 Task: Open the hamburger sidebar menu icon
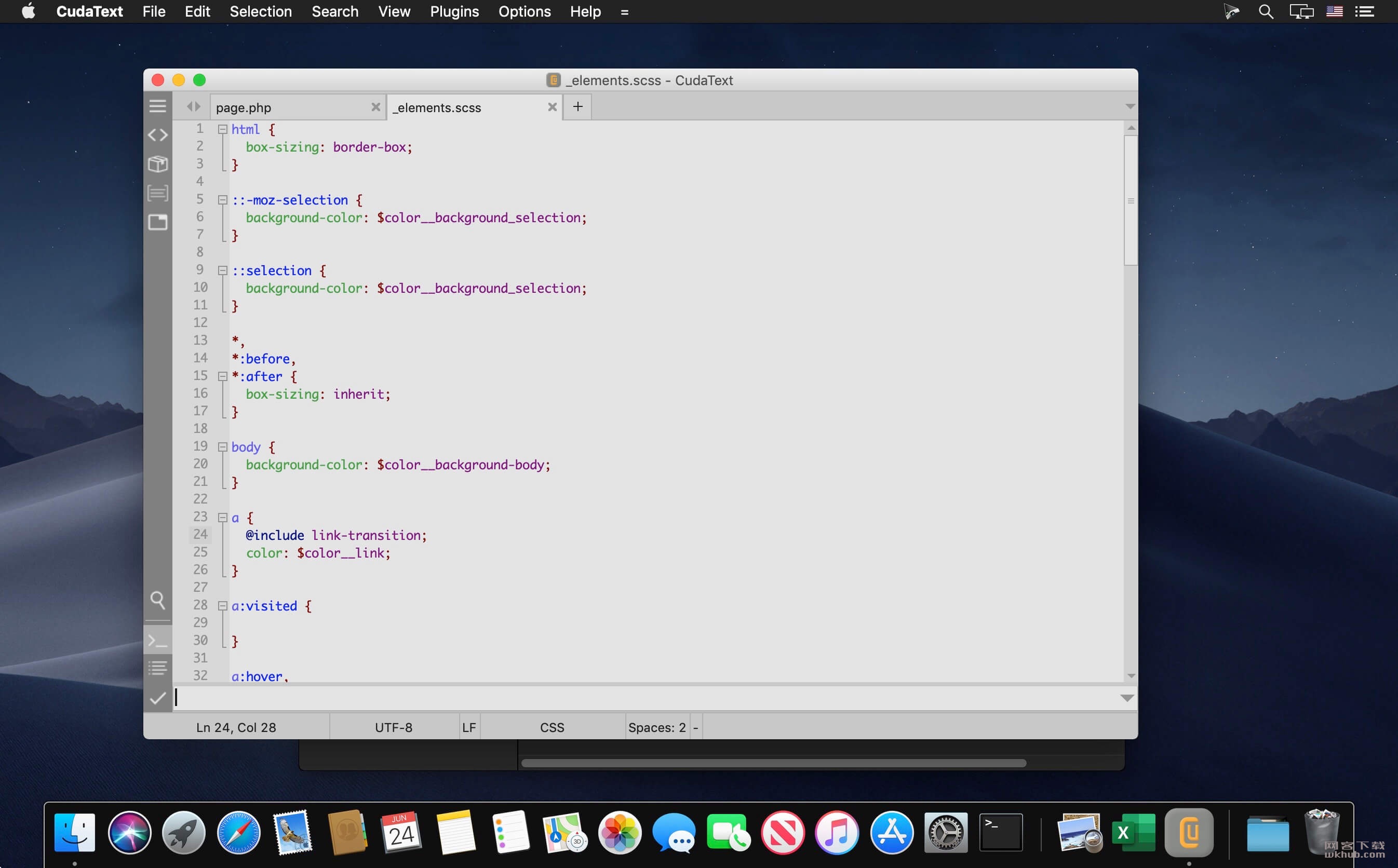157,106
